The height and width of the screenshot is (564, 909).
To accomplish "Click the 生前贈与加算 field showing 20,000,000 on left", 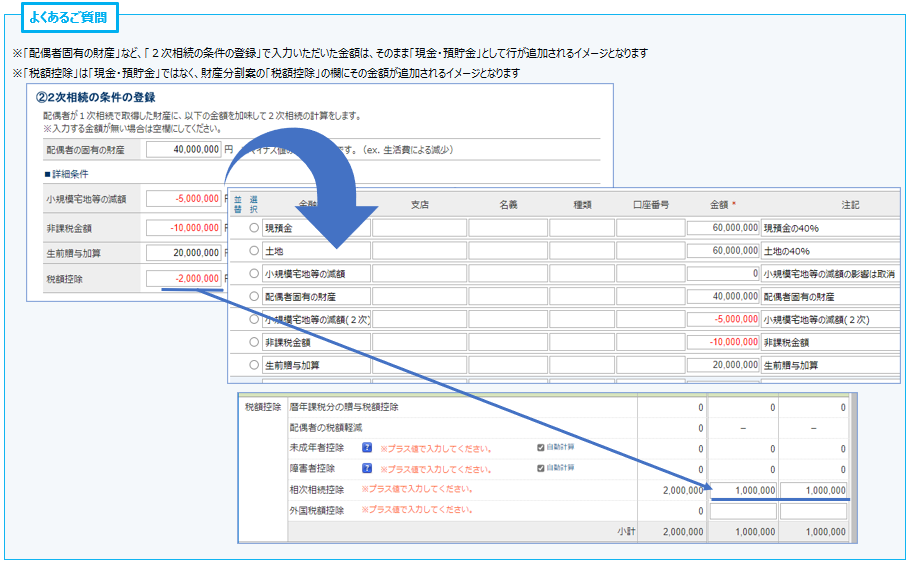I will [184, 253].
